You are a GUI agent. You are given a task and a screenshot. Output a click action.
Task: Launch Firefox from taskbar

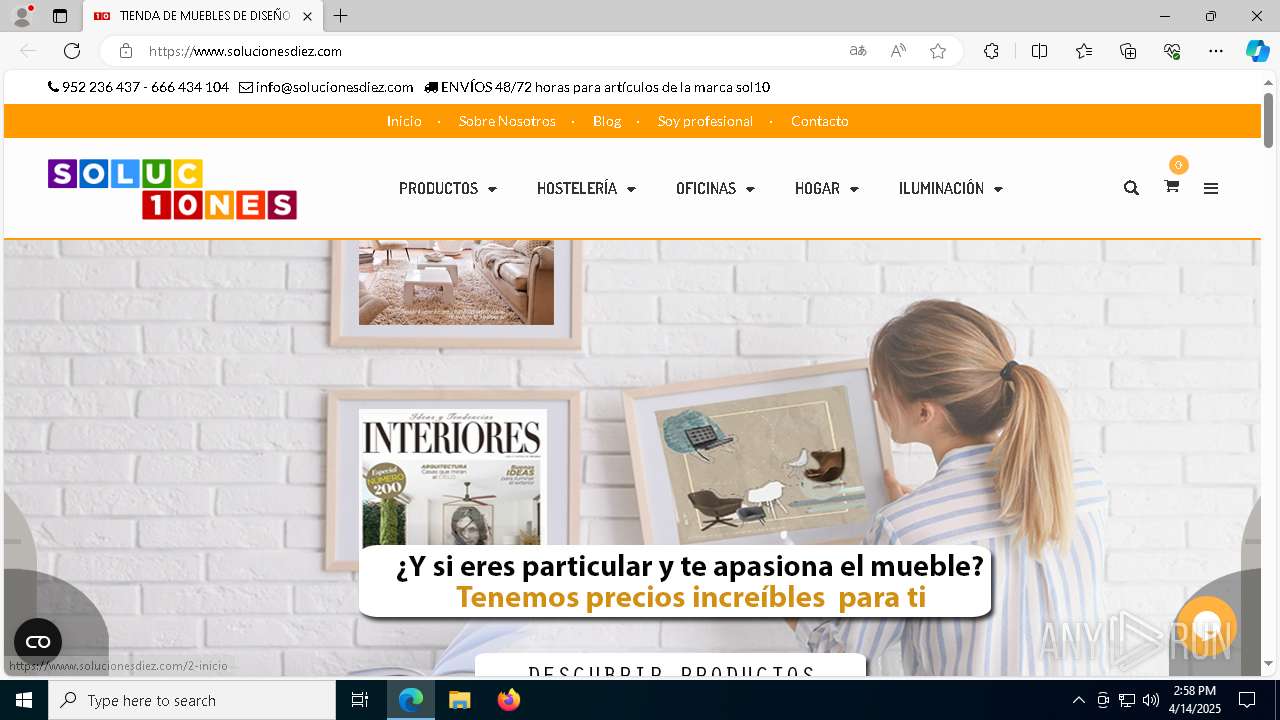(508, 700)
